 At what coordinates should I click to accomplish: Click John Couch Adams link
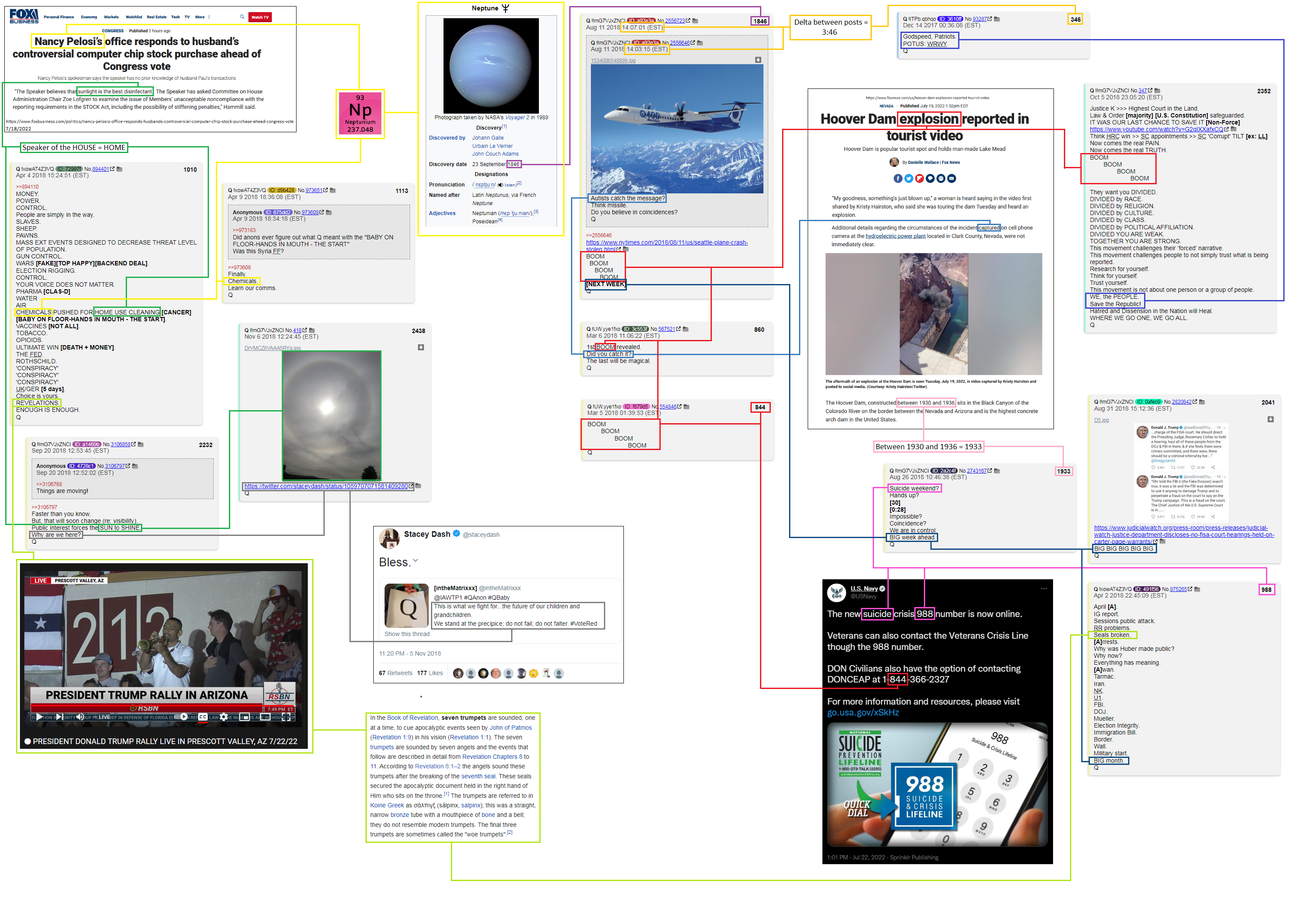495,154
